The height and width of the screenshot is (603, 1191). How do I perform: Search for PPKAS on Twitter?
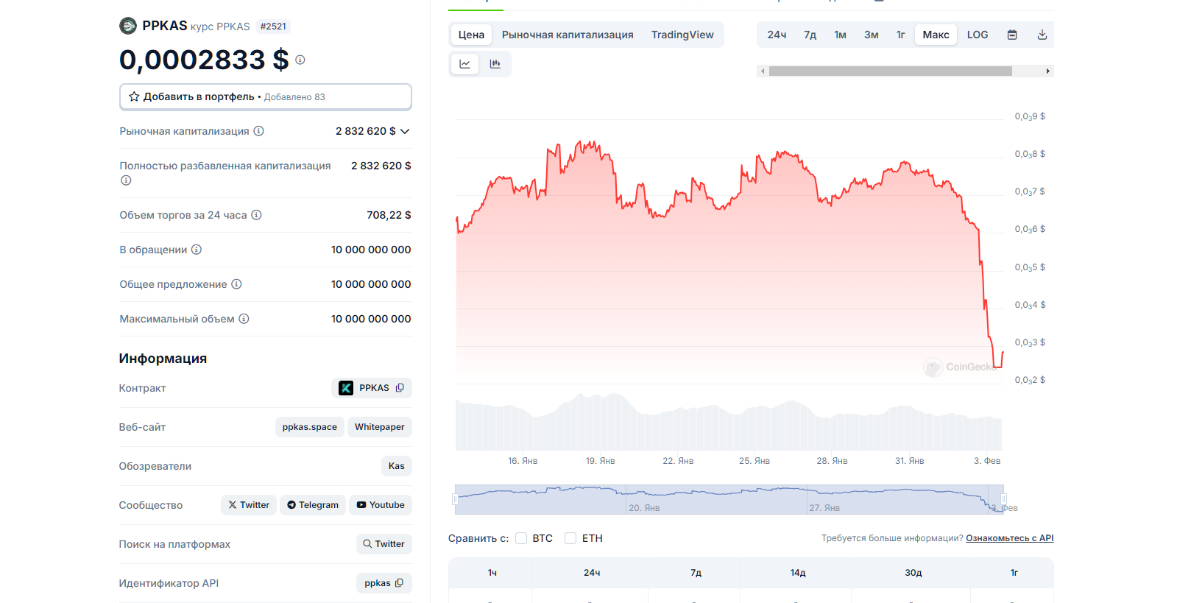384,544
